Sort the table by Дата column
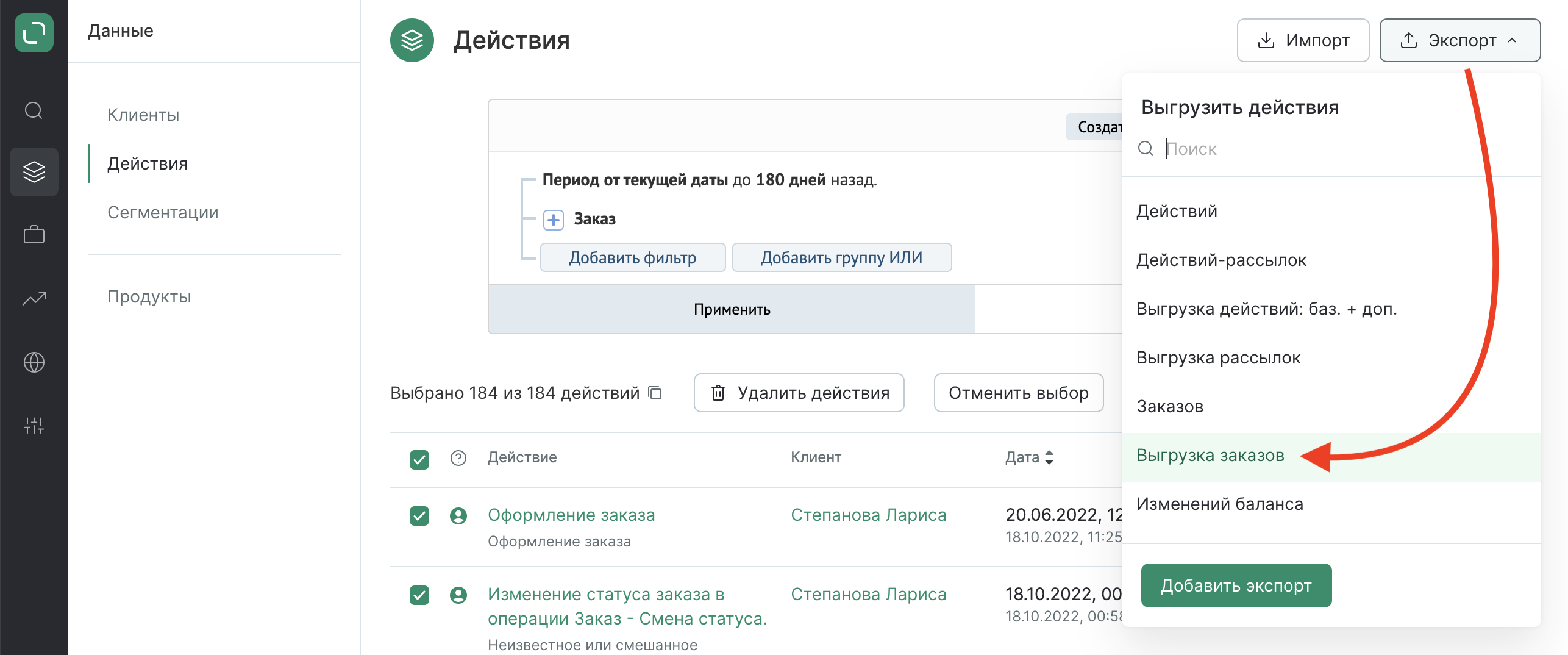Image resolution: width=1568 pixels, height=655 pixels. tap(1030, 457)
